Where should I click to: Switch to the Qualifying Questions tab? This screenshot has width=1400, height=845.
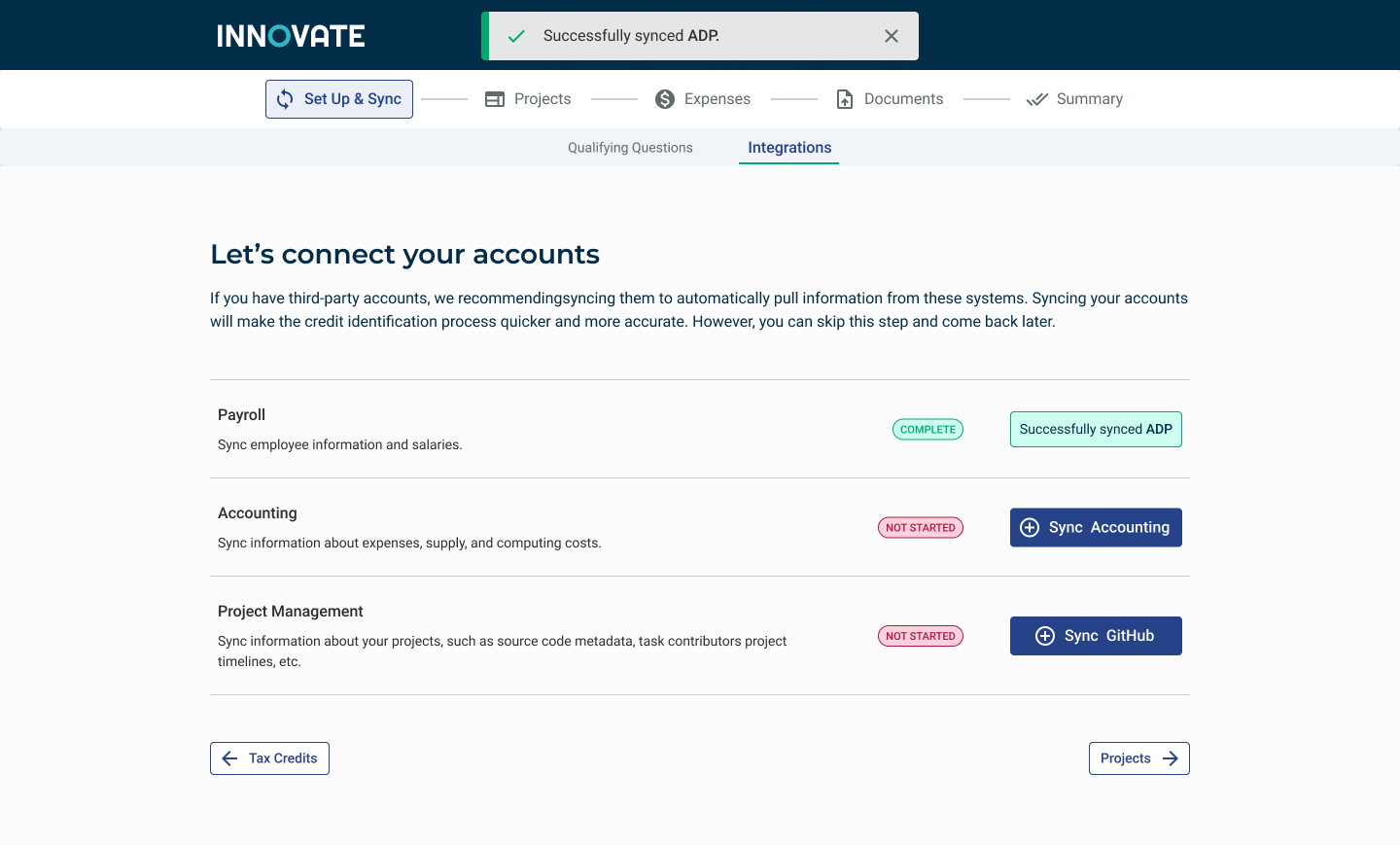(x=630, y=148)
